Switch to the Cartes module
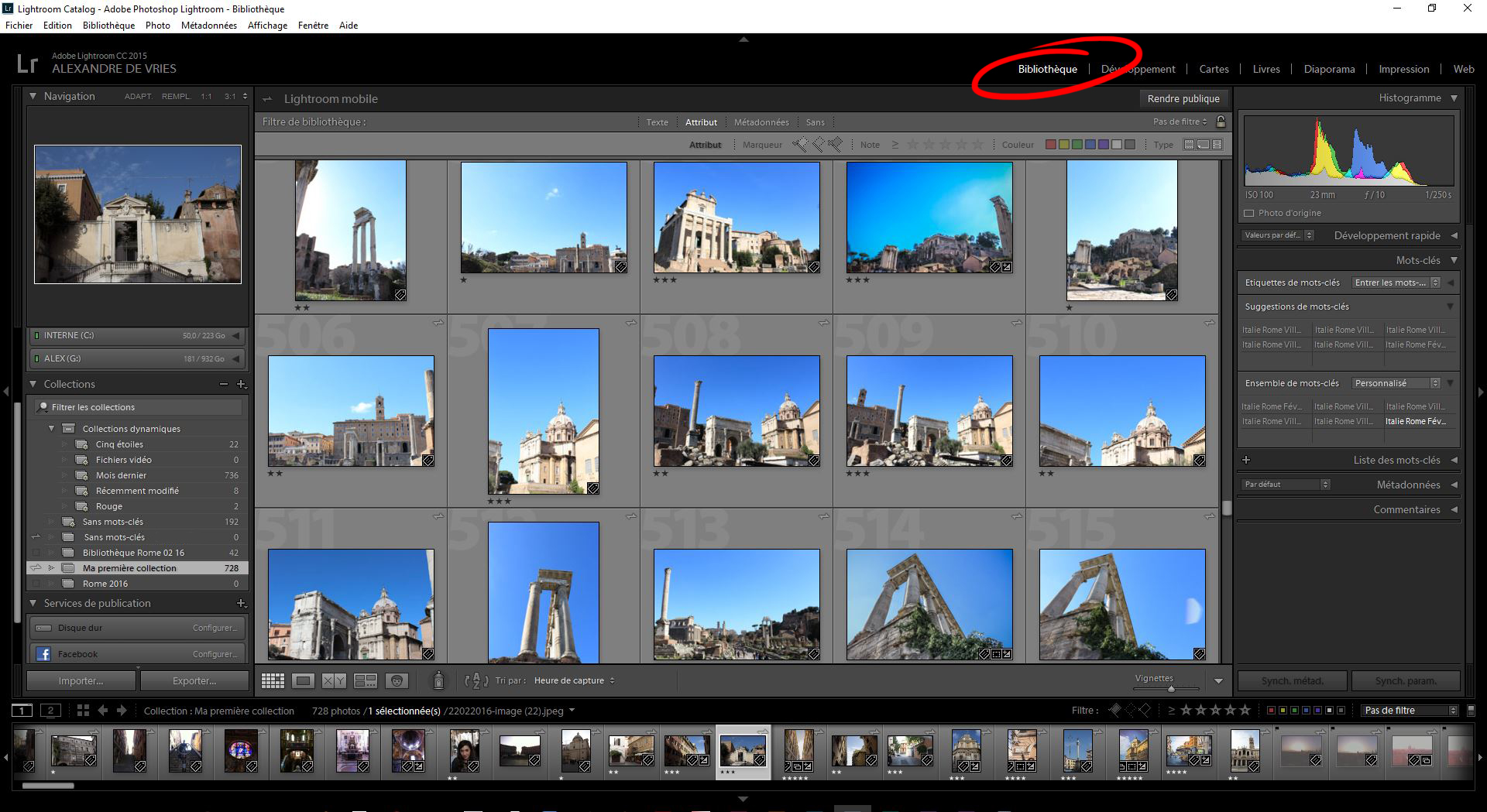The width and height of the screenshot is (1487, 812). [x=1214, y=69]
